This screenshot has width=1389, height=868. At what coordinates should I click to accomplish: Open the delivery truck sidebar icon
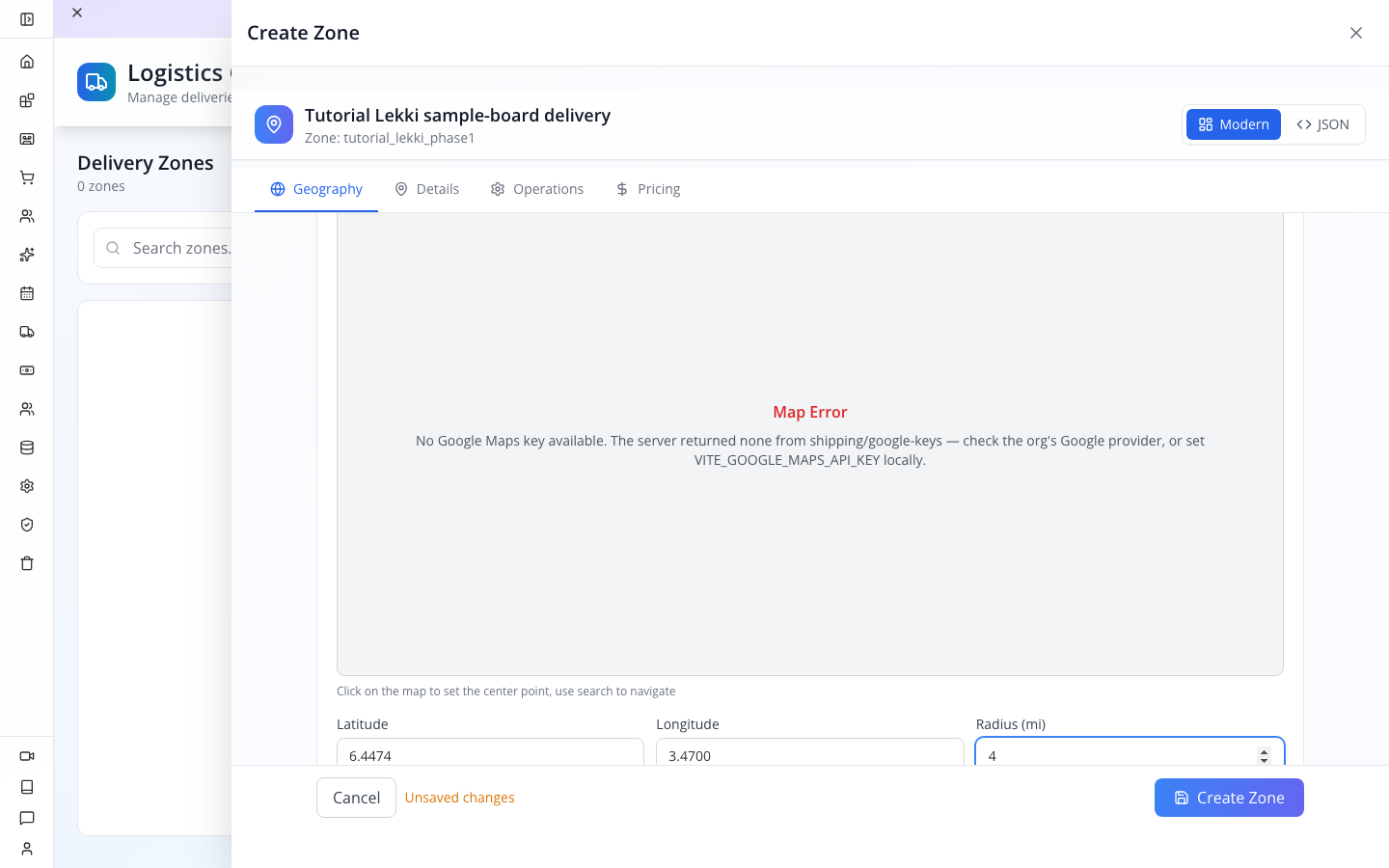point(27,332)
